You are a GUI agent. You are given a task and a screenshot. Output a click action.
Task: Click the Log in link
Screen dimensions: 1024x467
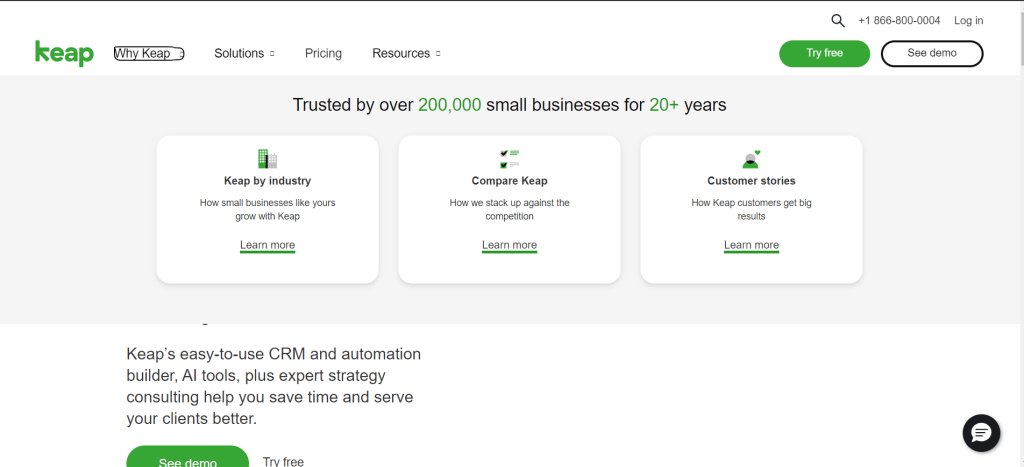click(968, 20)
